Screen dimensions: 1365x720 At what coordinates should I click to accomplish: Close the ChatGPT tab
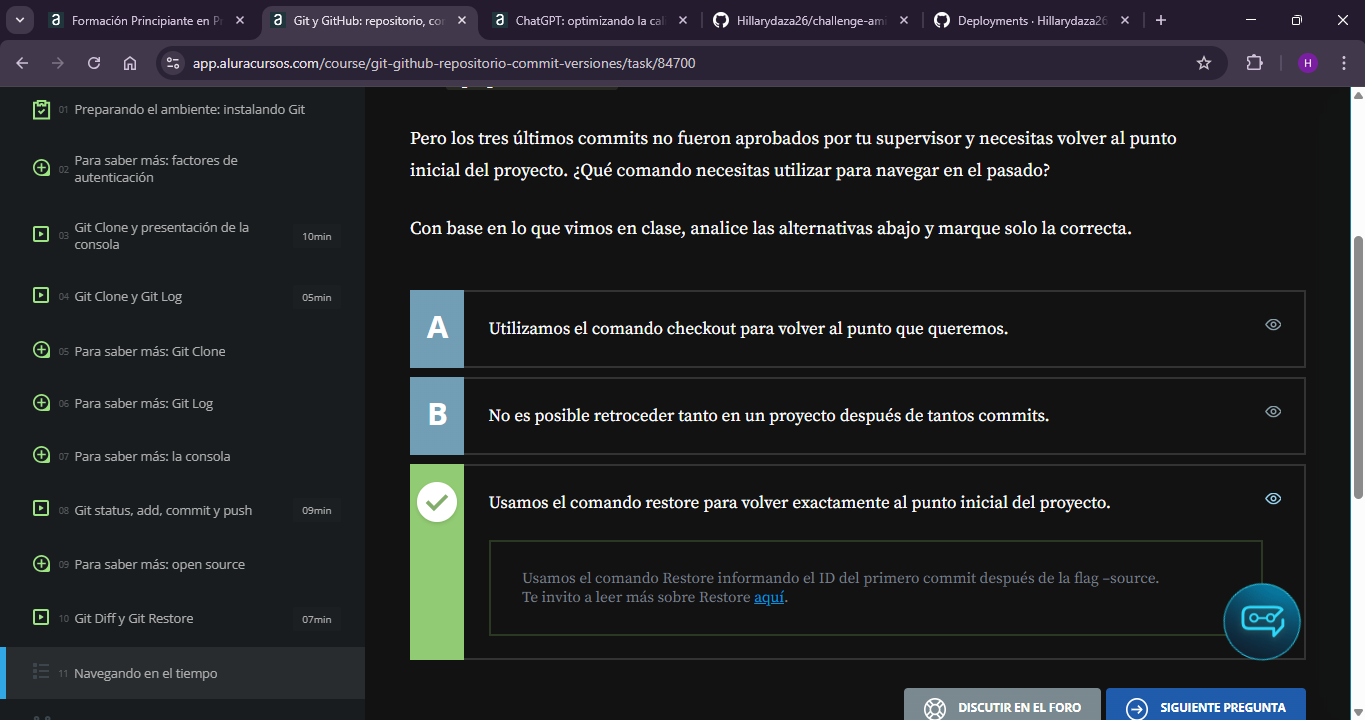coord(683,20)
